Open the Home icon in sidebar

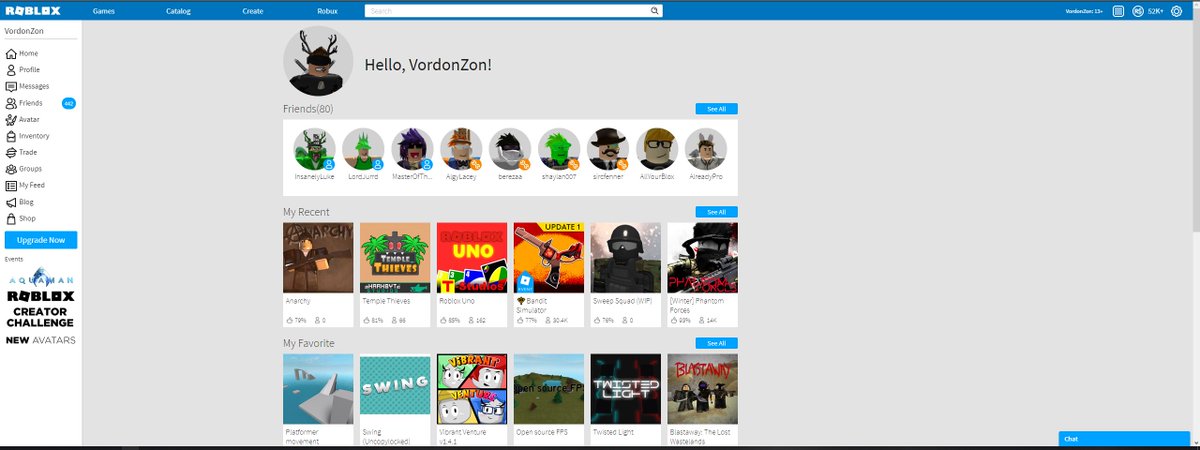pos(11,53)
